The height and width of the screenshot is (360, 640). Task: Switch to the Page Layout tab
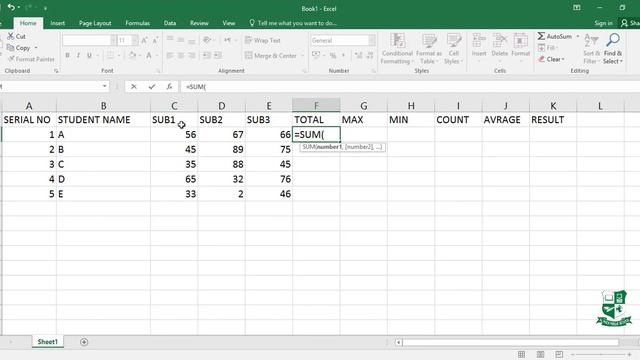[95, 23]
